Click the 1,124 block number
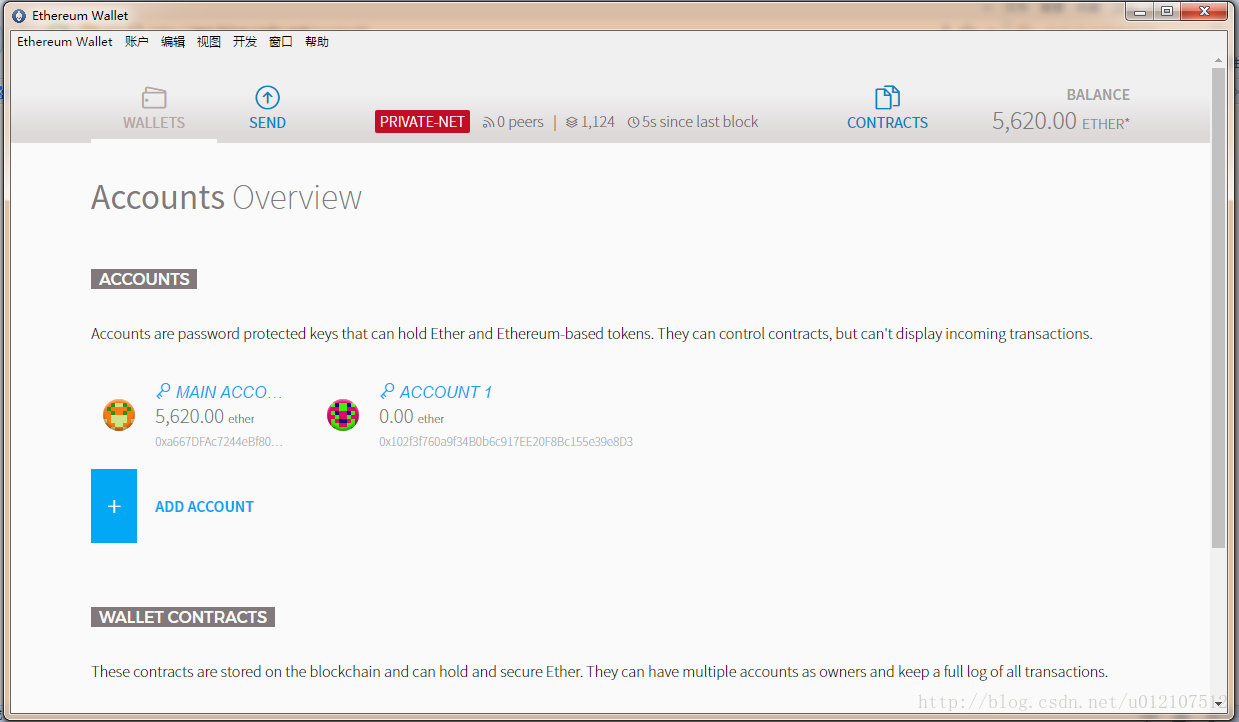The image size is (1239, 722). pos(598,122)
